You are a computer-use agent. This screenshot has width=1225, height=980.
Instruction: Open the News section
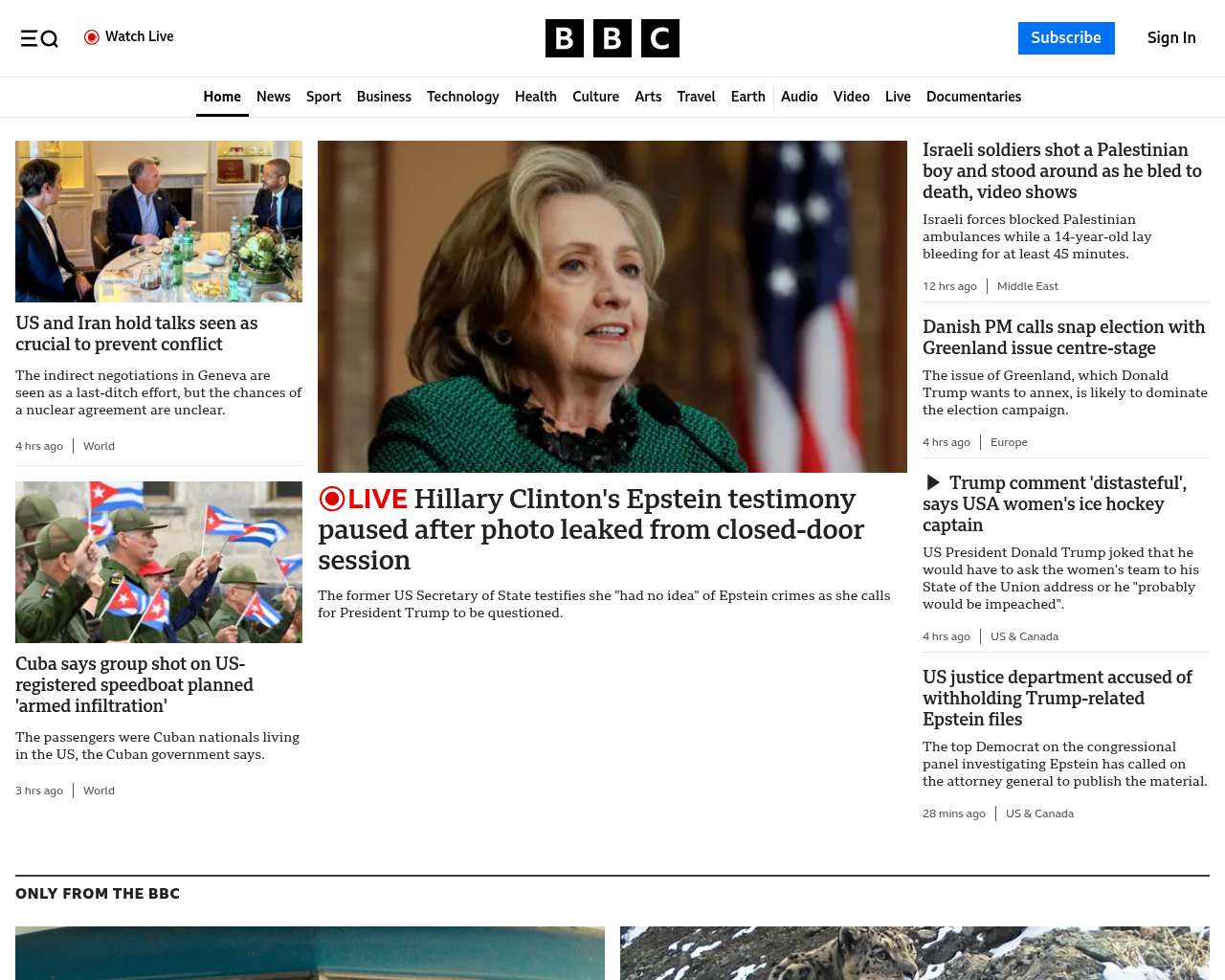(x=274, y=97)
